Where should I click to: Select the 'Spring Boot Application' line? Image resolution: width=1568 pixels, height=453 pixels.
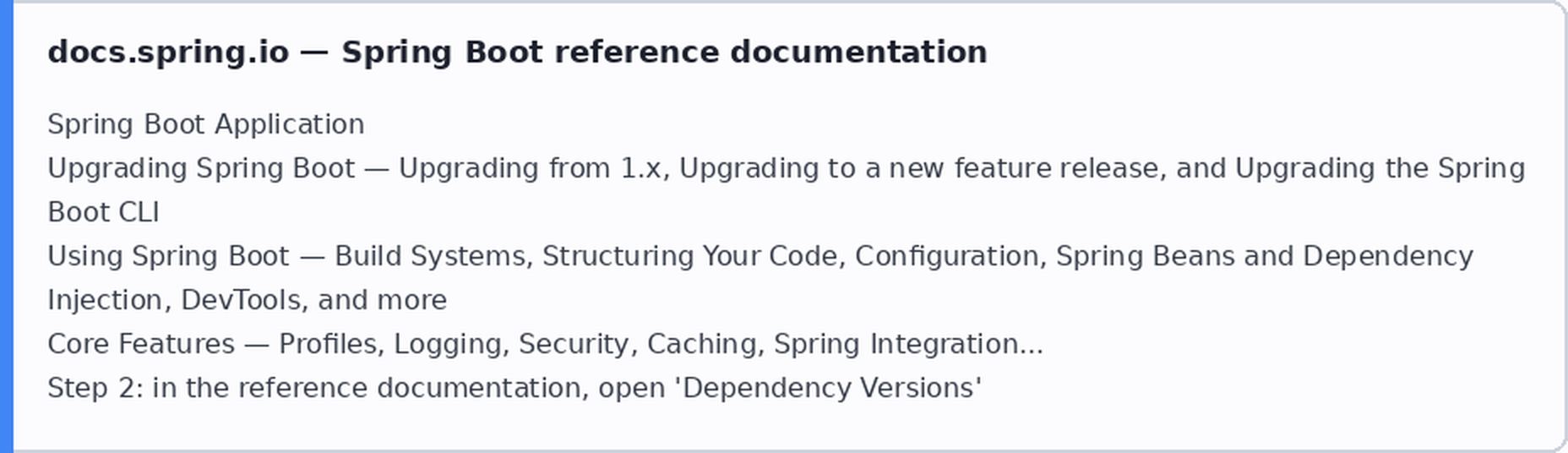[x=206, y=124]
